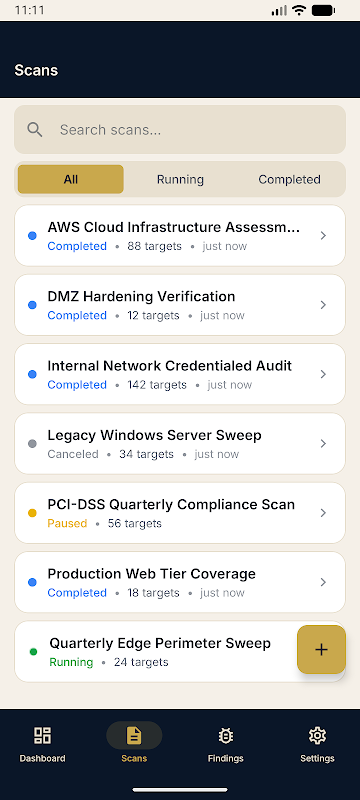Open the Dashboard grid icon
The image size is (360, 800).
(42, 735)
